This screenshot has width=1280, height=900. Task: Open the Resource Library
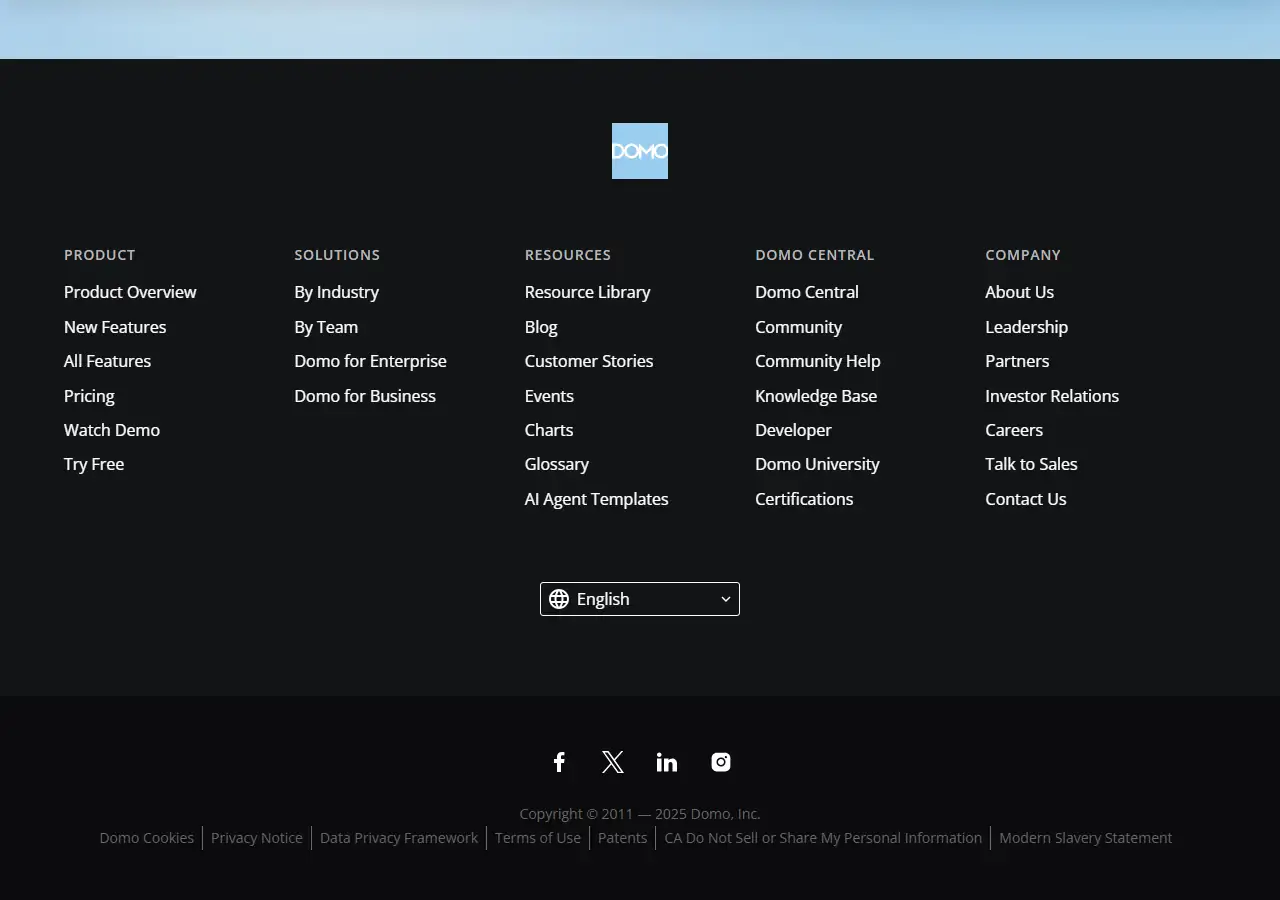click(587, 292)
